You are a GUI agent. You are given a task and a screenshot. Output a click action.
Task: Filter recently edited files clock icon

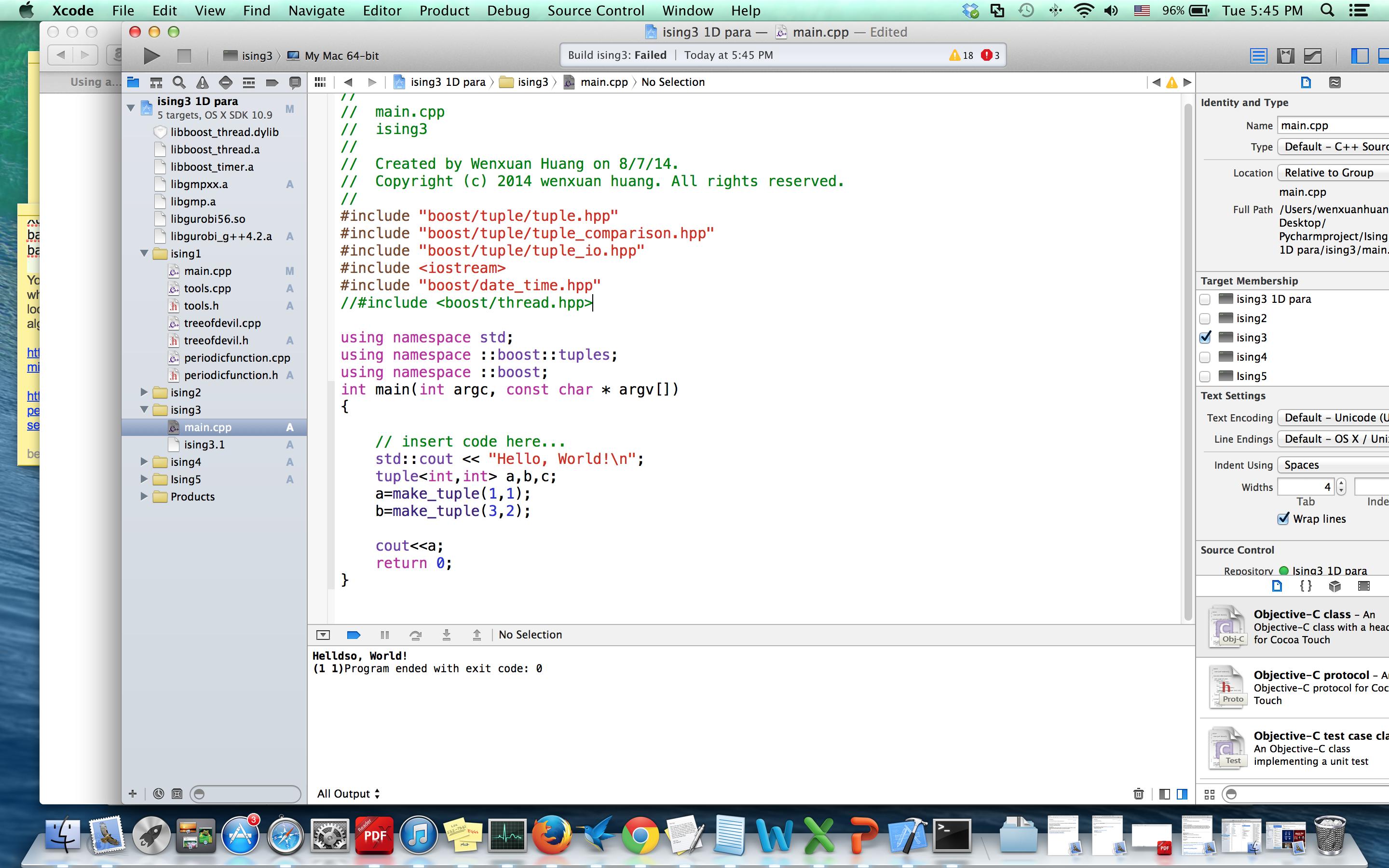pos(159,794)
